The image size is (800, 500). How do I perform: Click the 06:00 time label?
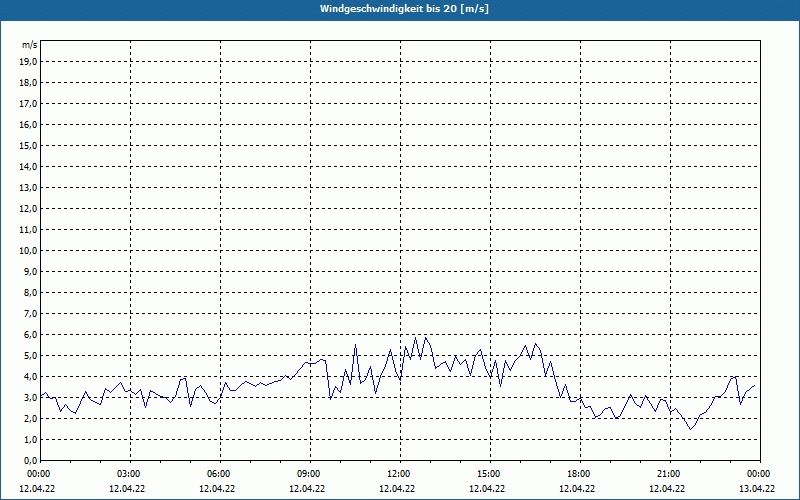tap(220, 474)
